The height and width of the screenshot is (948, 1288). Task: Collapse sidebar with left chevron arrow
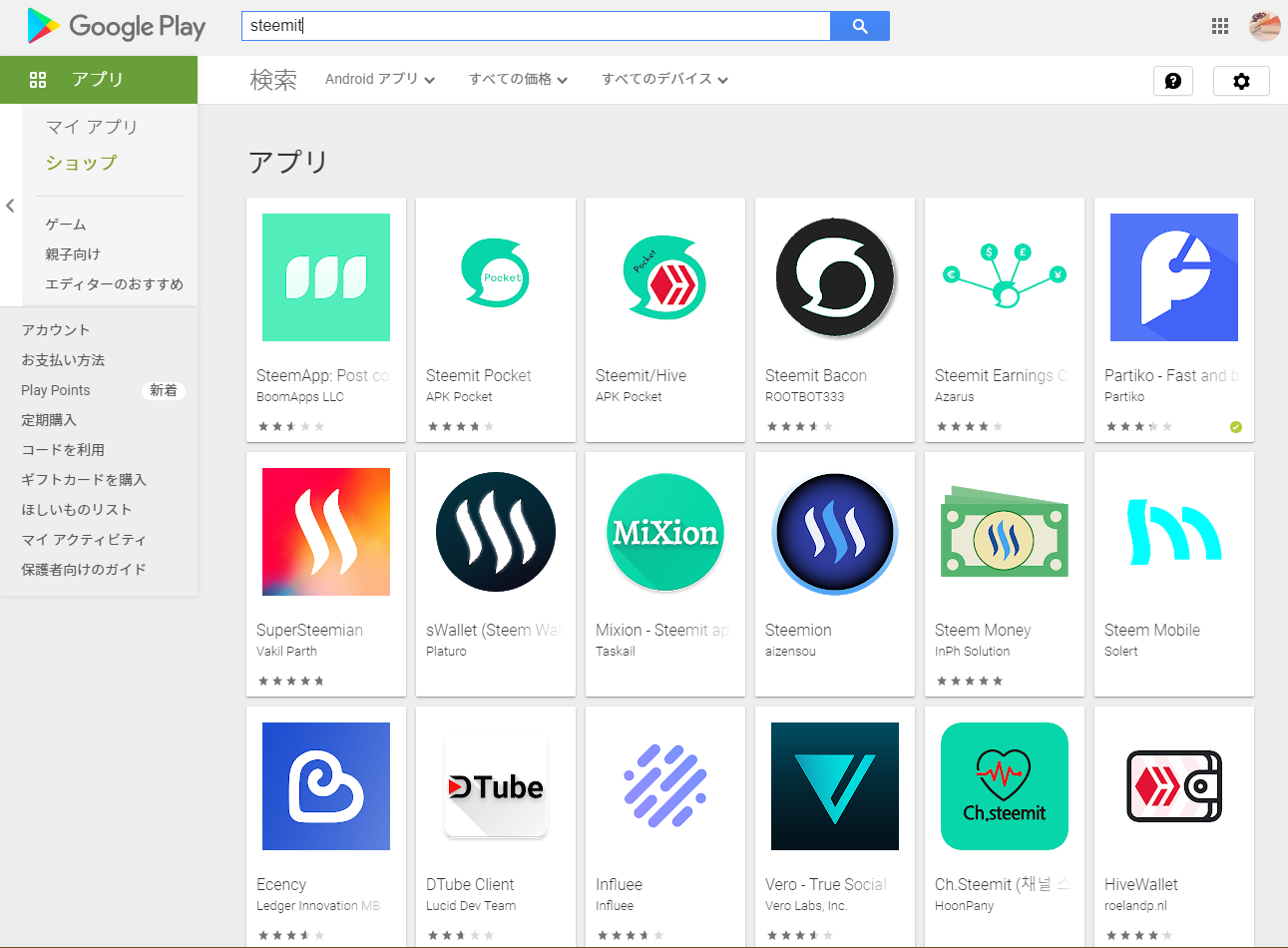(x=10, y=206)
